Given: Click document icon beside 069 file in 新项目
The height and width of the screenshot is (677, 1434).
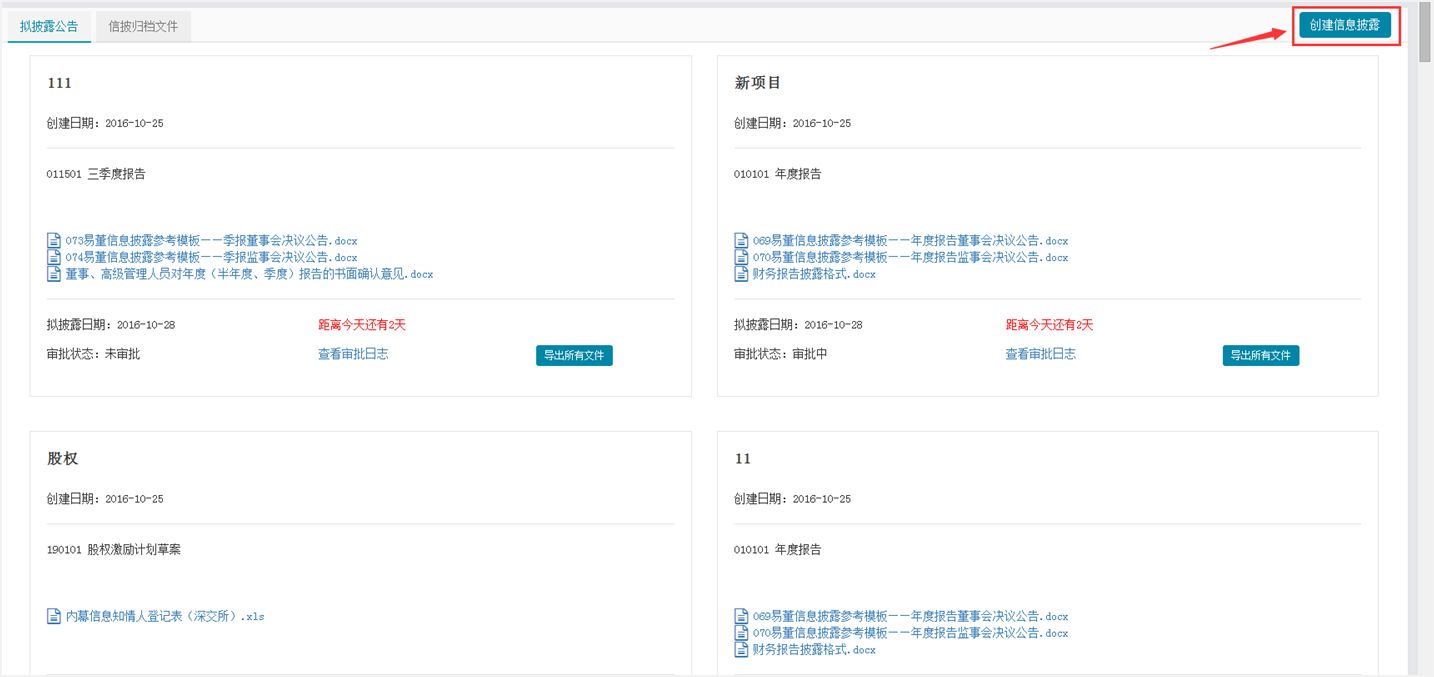Looking at the screenshot, I should click(741, 241).
